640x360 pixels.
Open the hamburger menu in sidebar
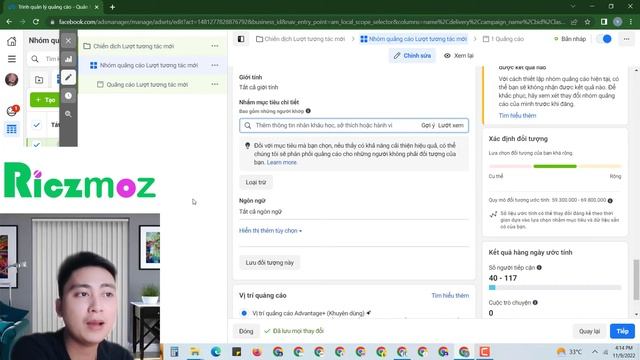coord(12,59)
